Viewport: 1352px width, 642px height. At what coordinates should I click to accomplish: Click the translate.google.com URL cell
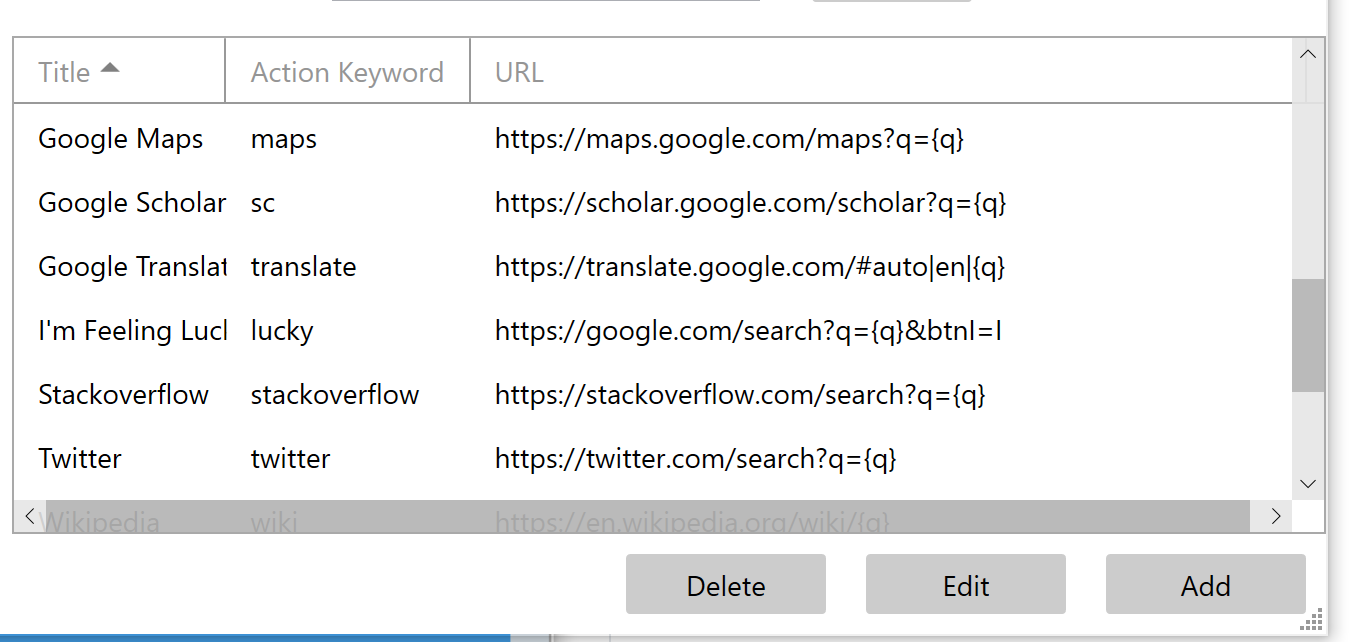750,267
